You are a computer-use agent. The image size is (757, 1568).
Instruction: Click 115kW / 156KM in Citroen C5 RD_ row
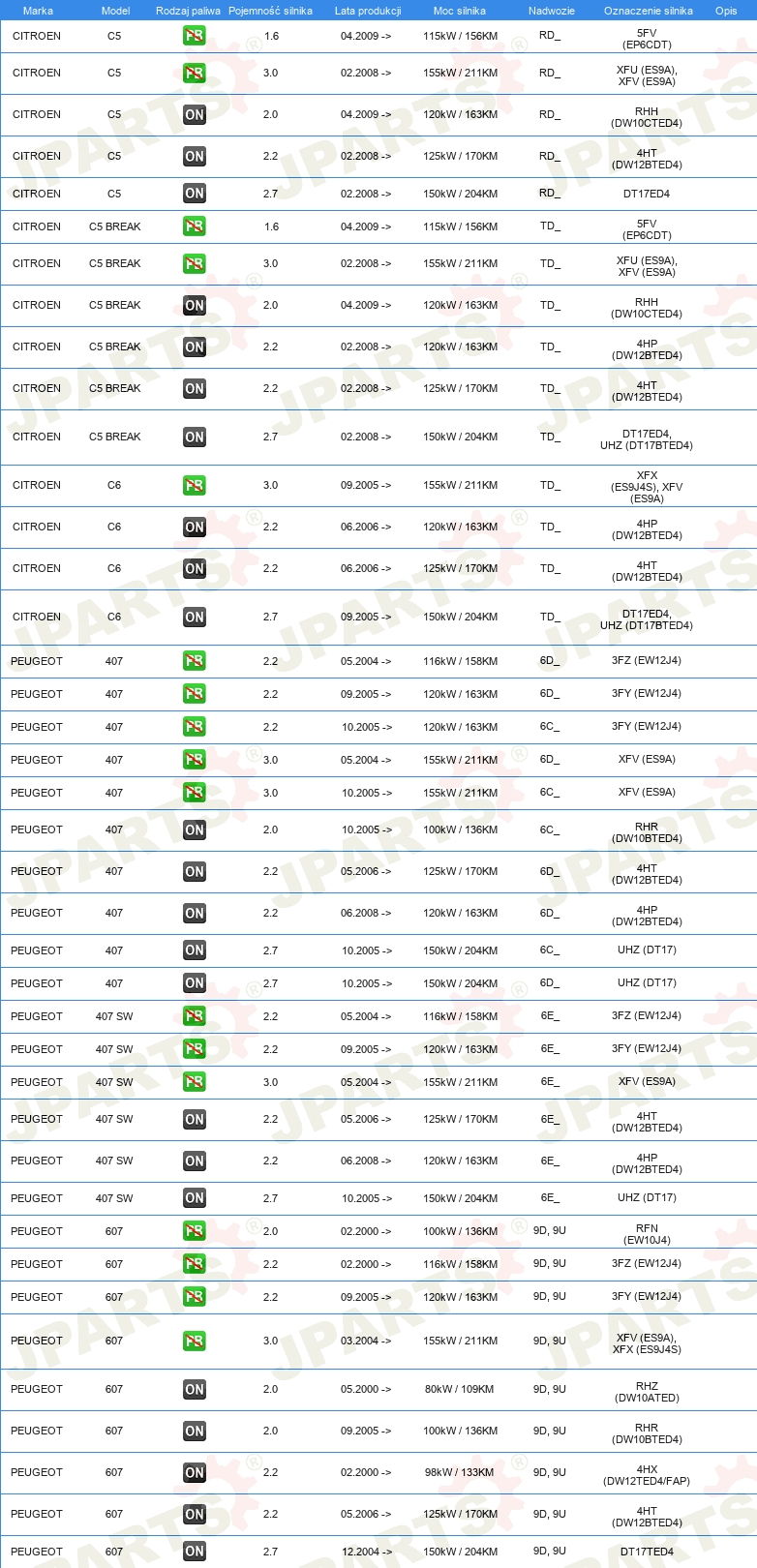[x=460, y=36]
